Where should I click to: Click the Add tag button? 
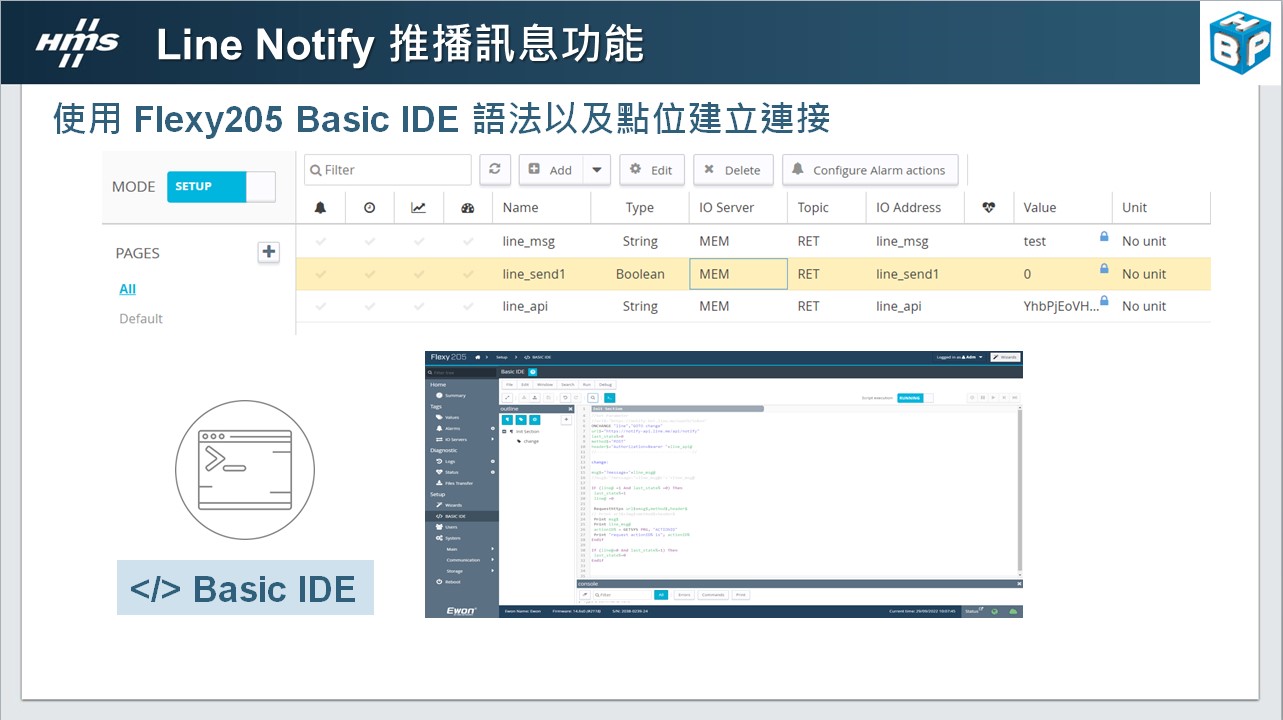coord(551,170)
